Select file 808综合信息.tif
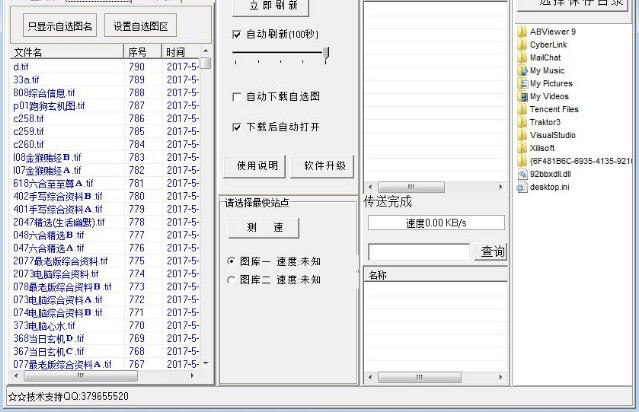Image resolution: width=639 pixels, height=412 pixels. [44, 93]
